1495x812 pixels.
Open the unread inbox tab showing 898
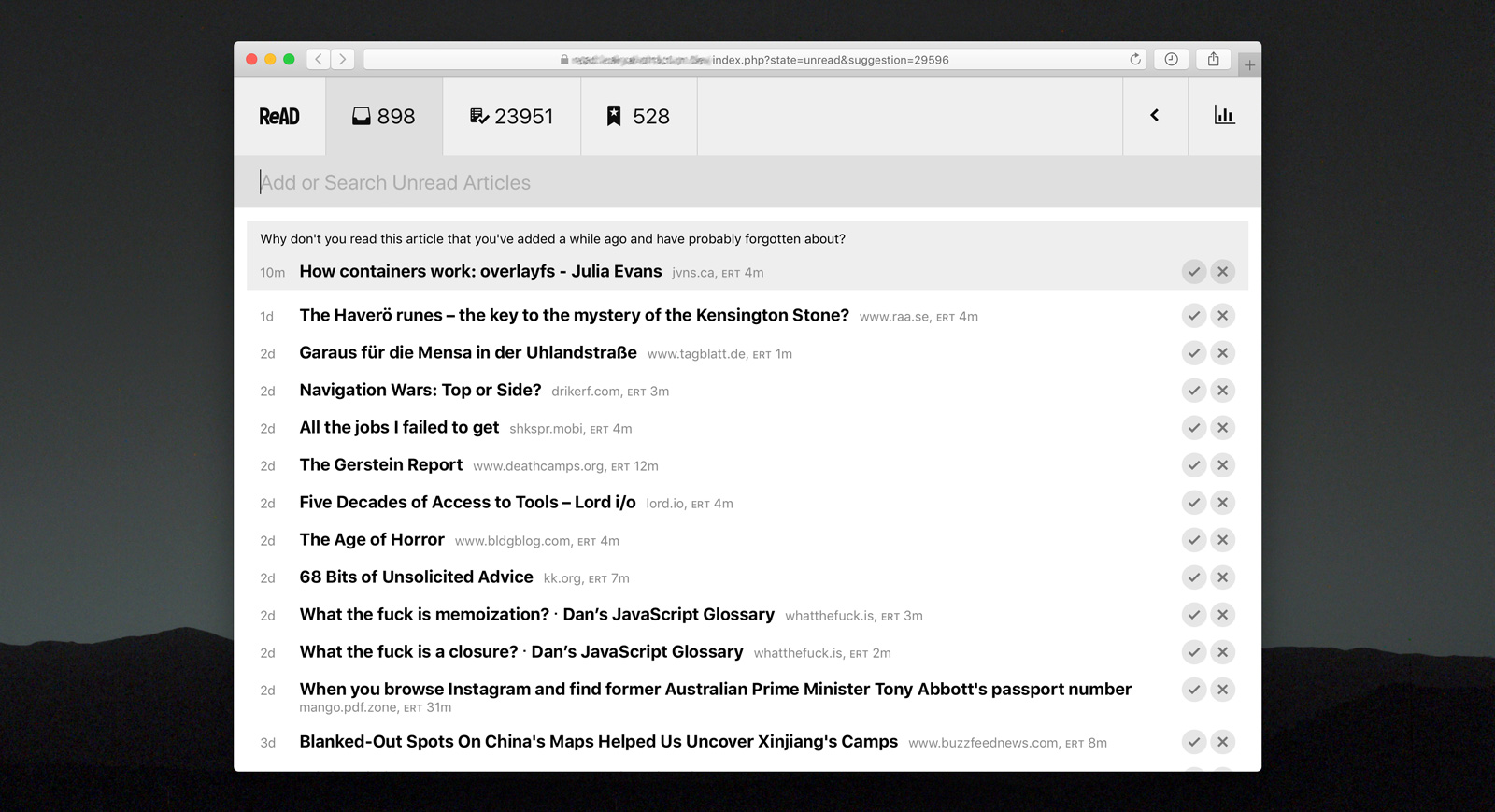(x=384, y=117)
